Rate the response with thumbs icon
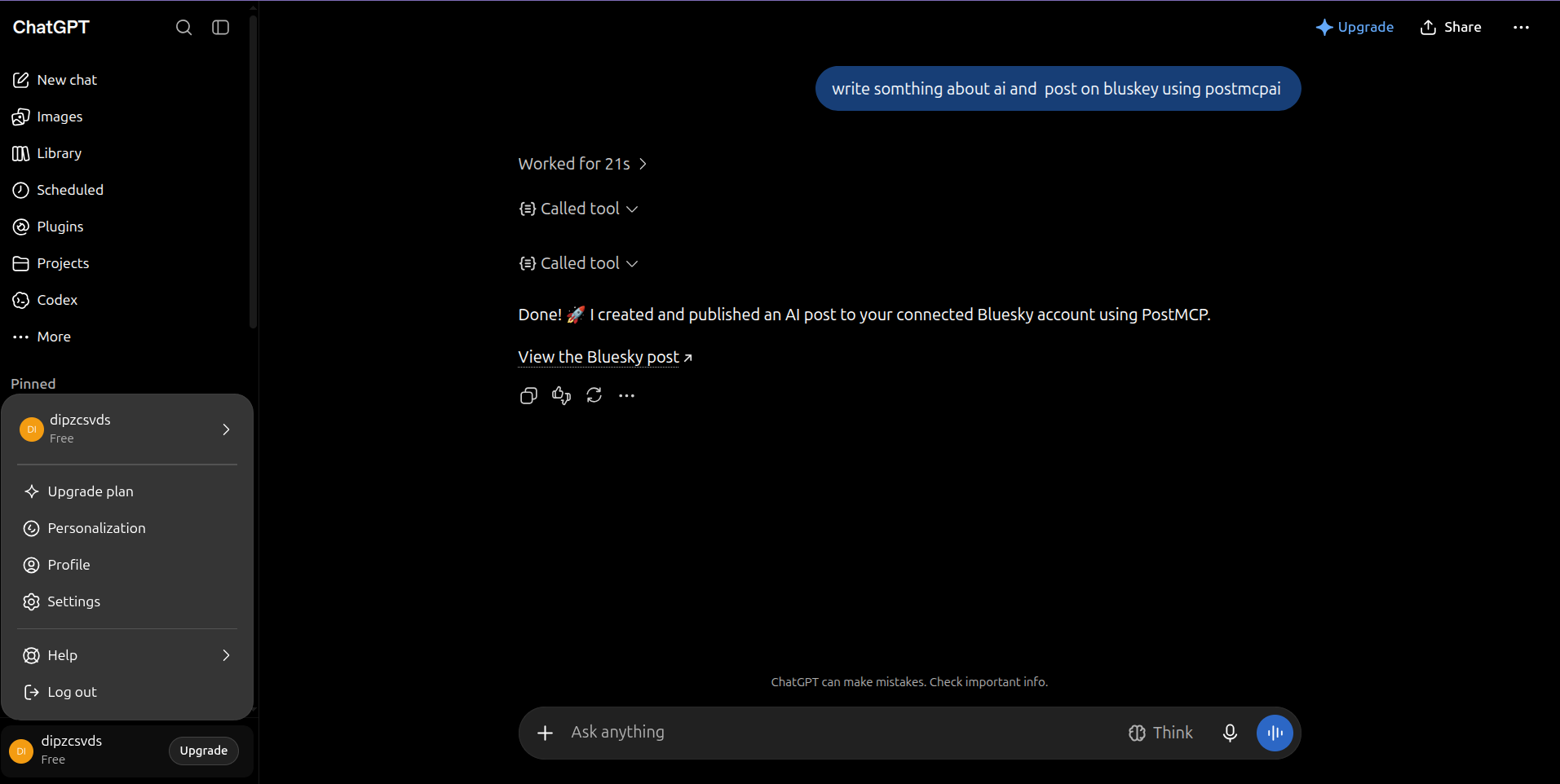The width and height of the screenshot is (1560, 784). (561, 395)
